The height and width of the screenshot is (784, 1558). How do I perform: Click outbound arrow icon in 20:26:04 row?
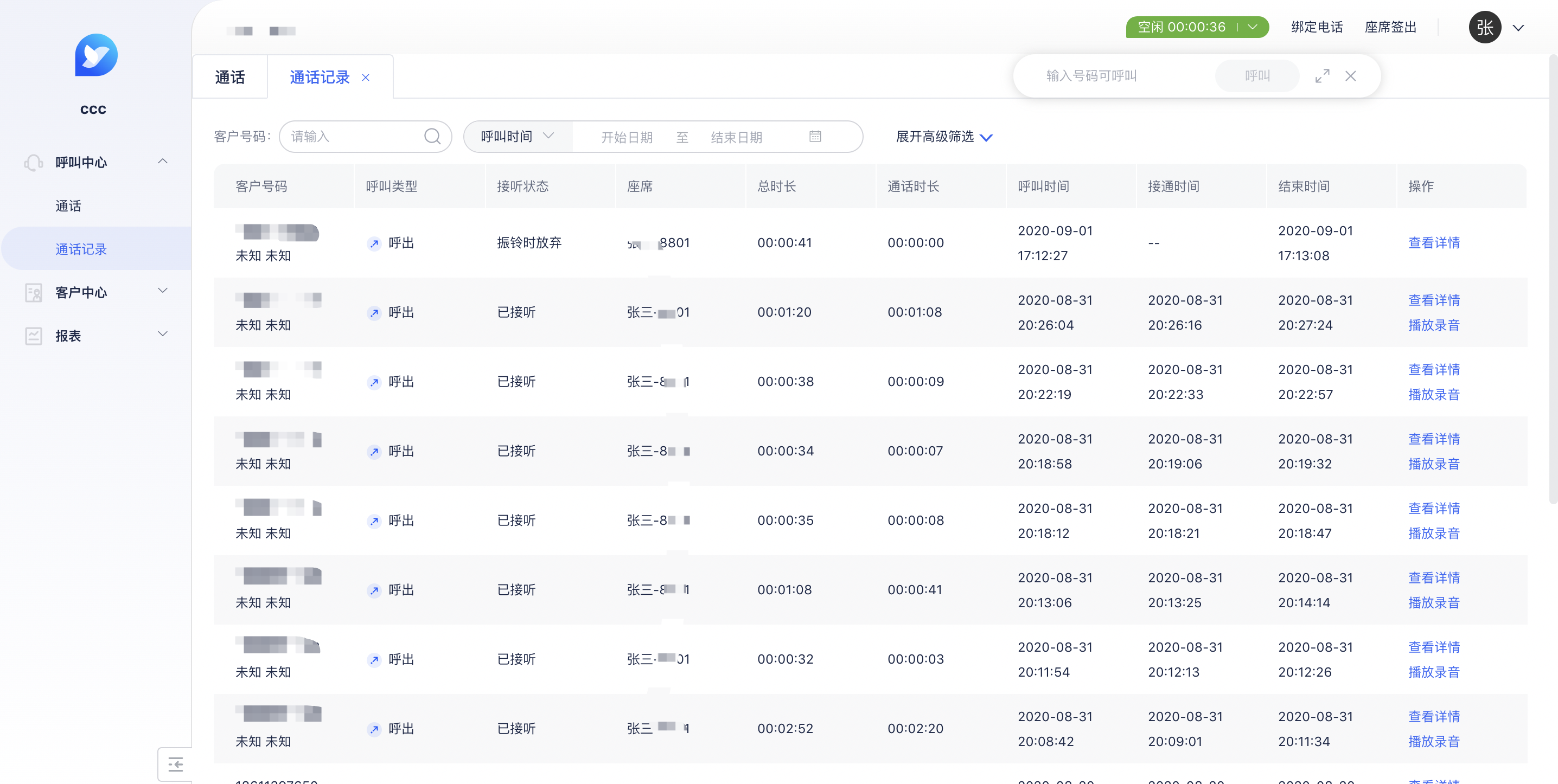374,313
